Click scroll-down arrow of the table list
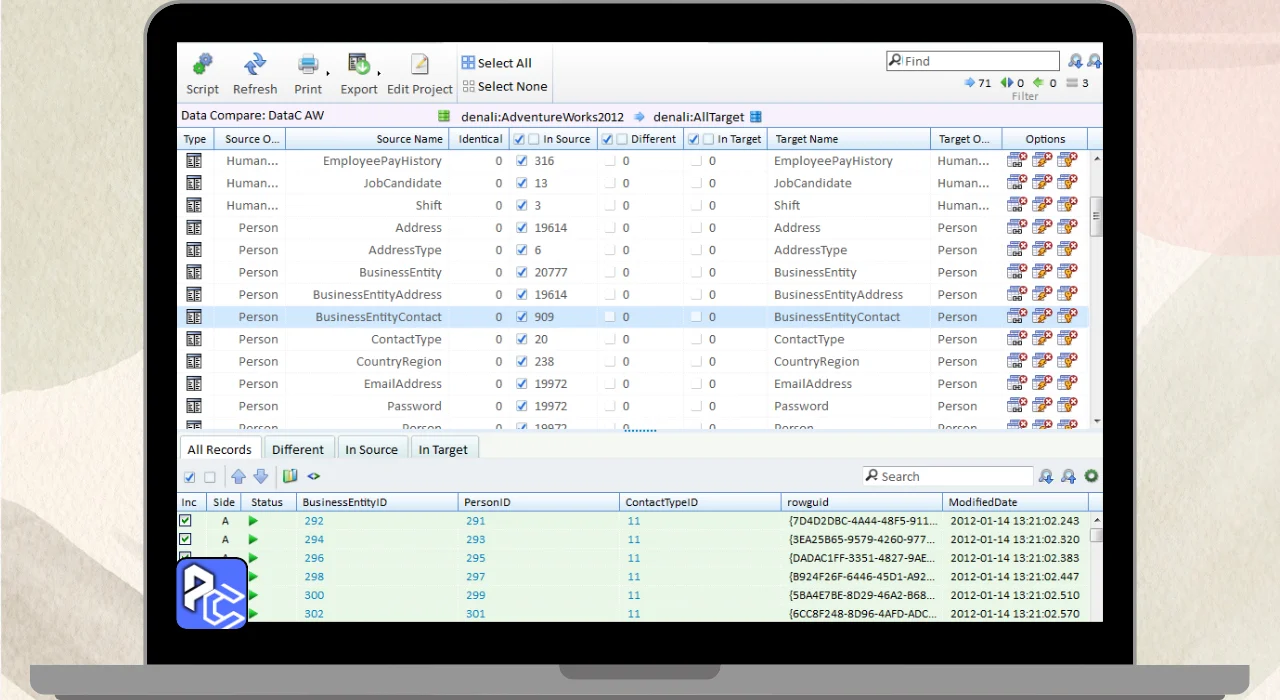The width and height of the screenshot is (1280, 700). 1096,422
